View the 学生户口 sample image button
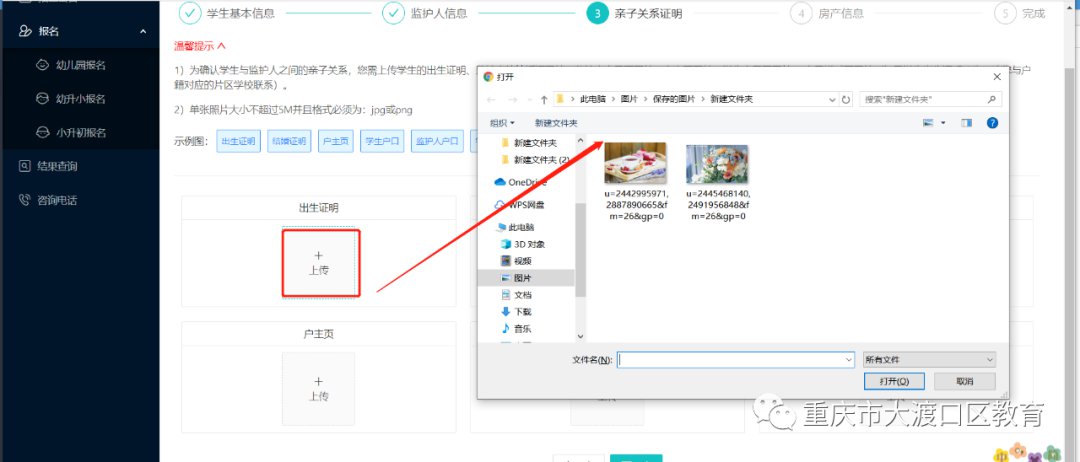 coord(382,141)
